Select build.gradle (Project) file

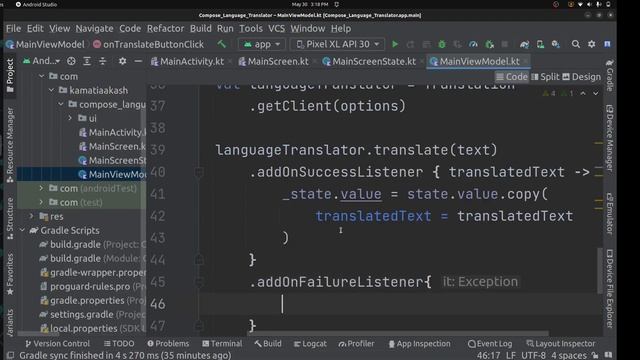92,244
